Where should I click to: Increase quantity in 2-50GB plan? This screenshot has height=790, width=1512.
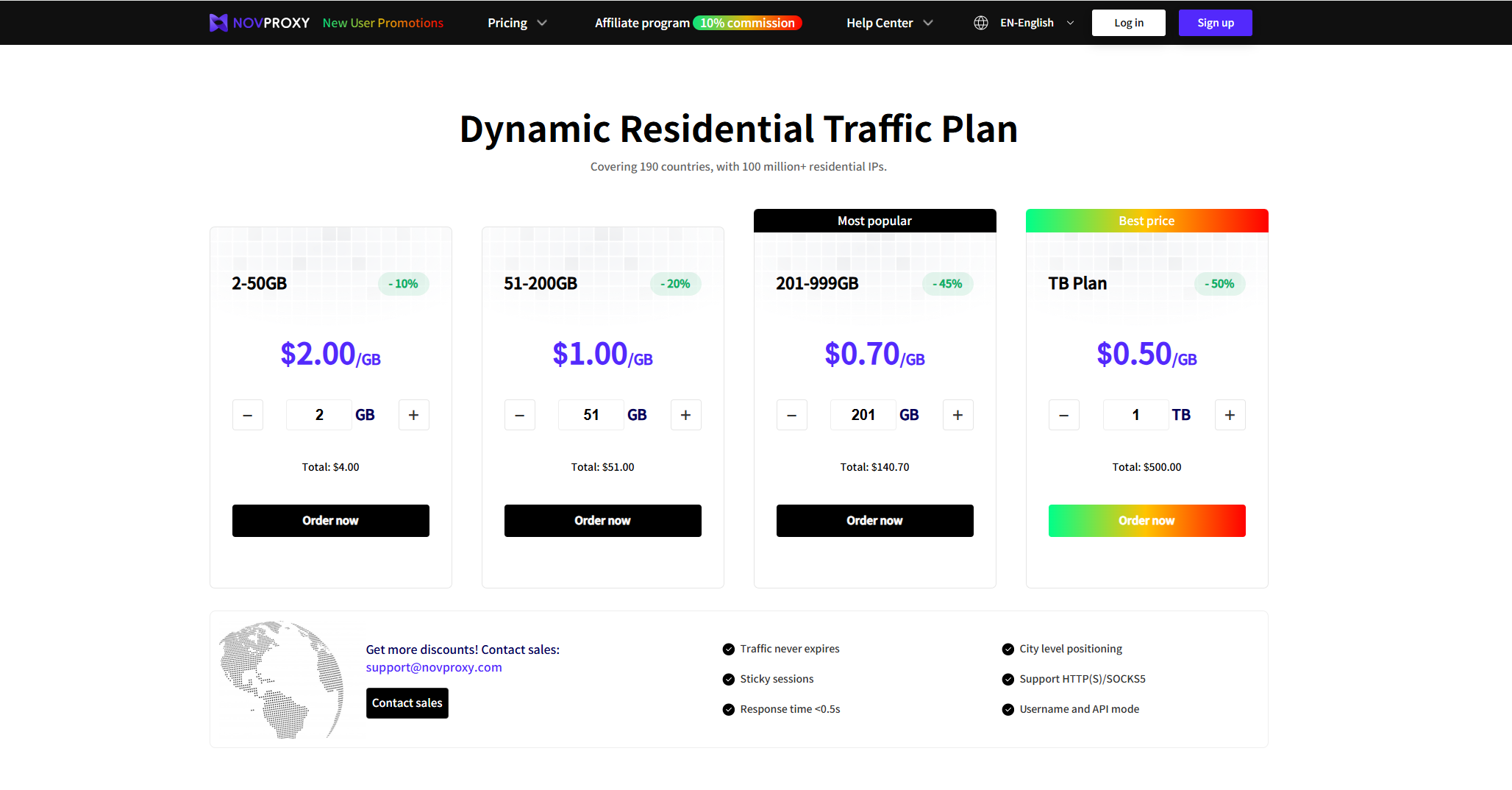413,415
